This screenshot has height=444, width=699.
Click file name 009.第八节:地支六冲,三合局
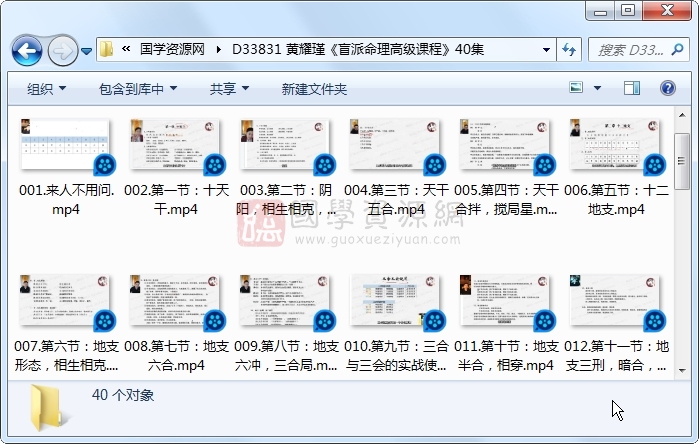[x=286, y=356]
